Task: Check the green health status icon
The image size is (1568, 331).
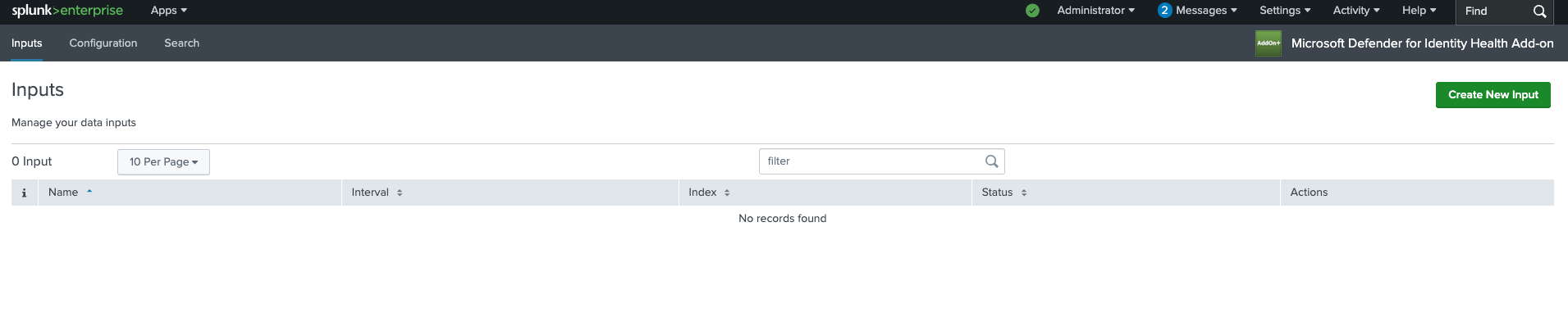Action: [x=1032, y=11]
